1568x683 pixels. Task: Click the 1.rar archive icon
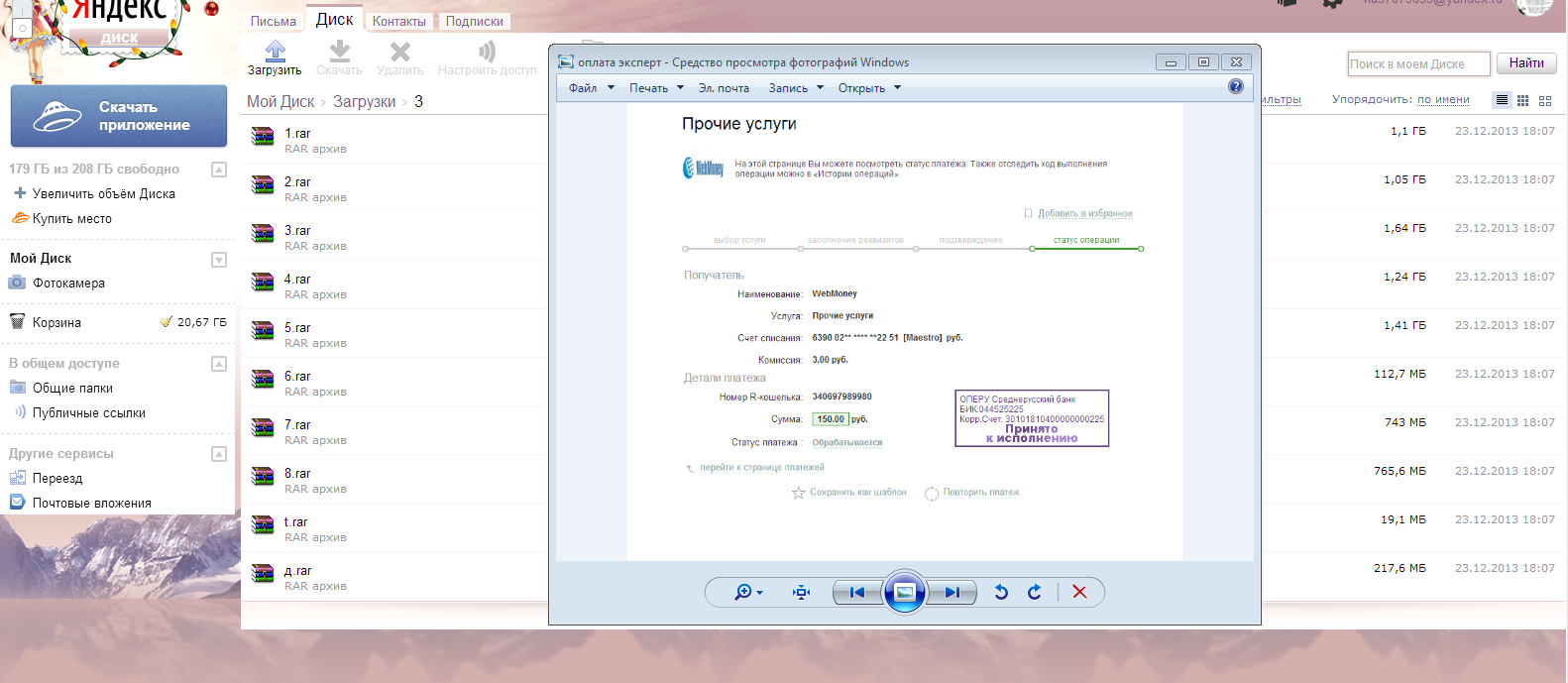[263, 137]
